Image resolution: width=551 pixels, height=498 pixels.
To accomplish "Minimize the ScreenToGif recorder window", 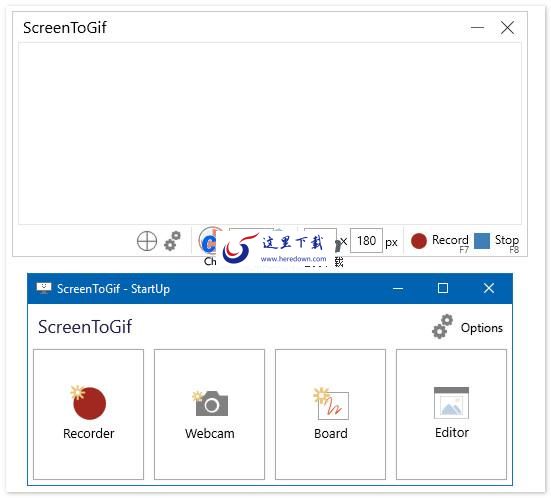I will (x=477, y=27).
